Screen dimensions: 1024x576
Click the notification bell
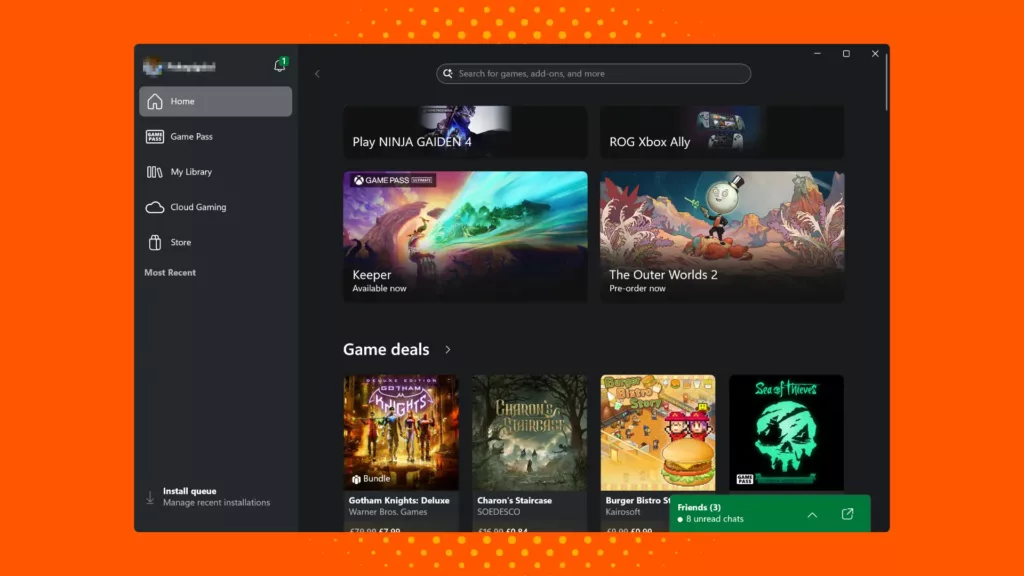click(x=280, y=63)
